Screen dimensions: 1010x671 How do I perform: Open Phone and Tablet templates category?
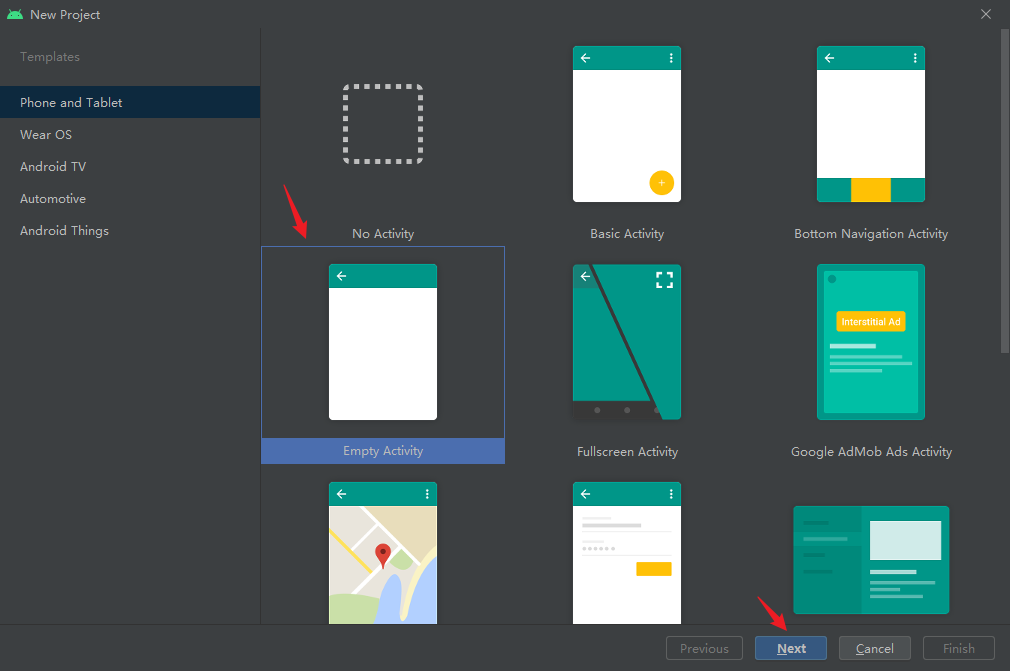pos(130,102)
